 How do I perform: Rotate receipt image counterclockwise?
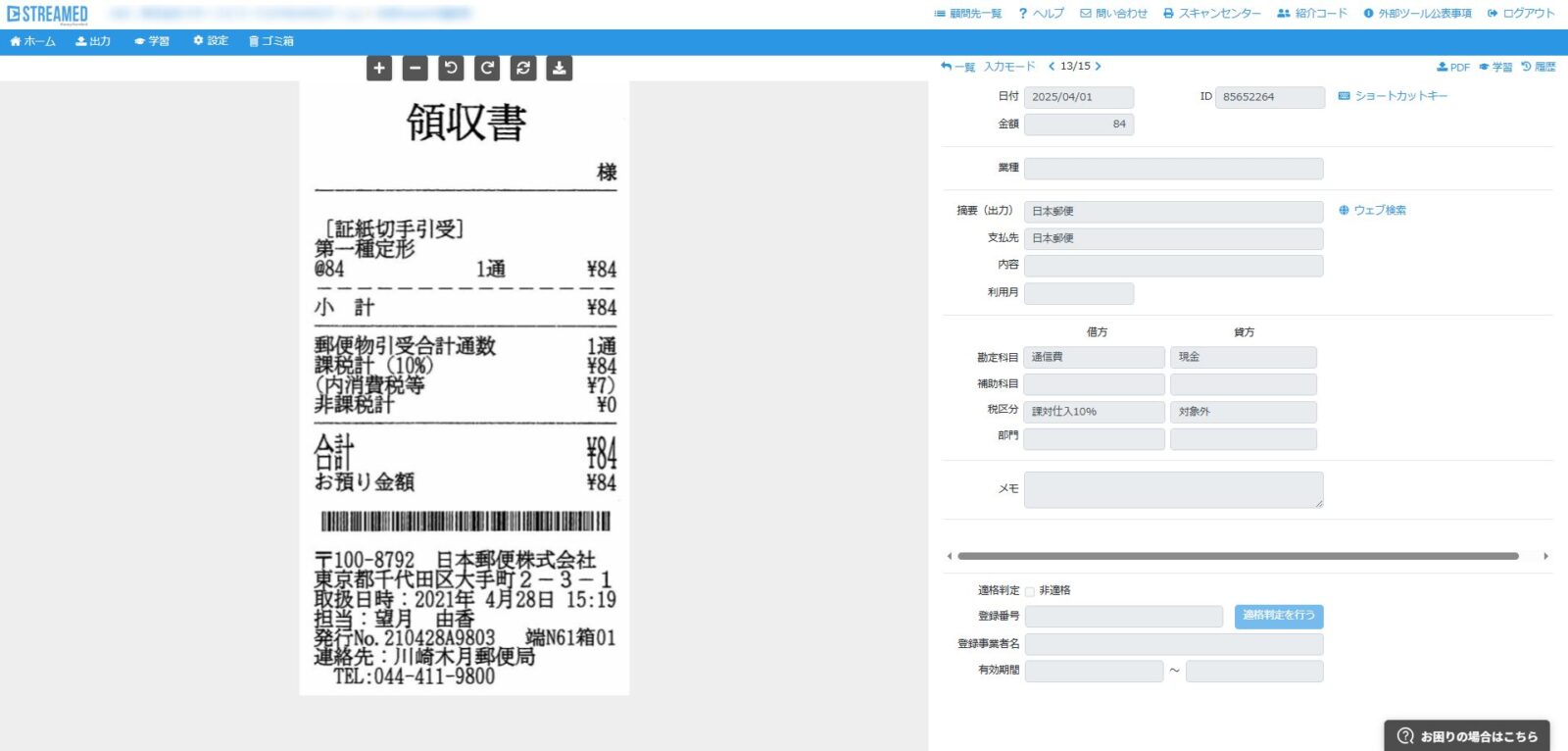451,68
